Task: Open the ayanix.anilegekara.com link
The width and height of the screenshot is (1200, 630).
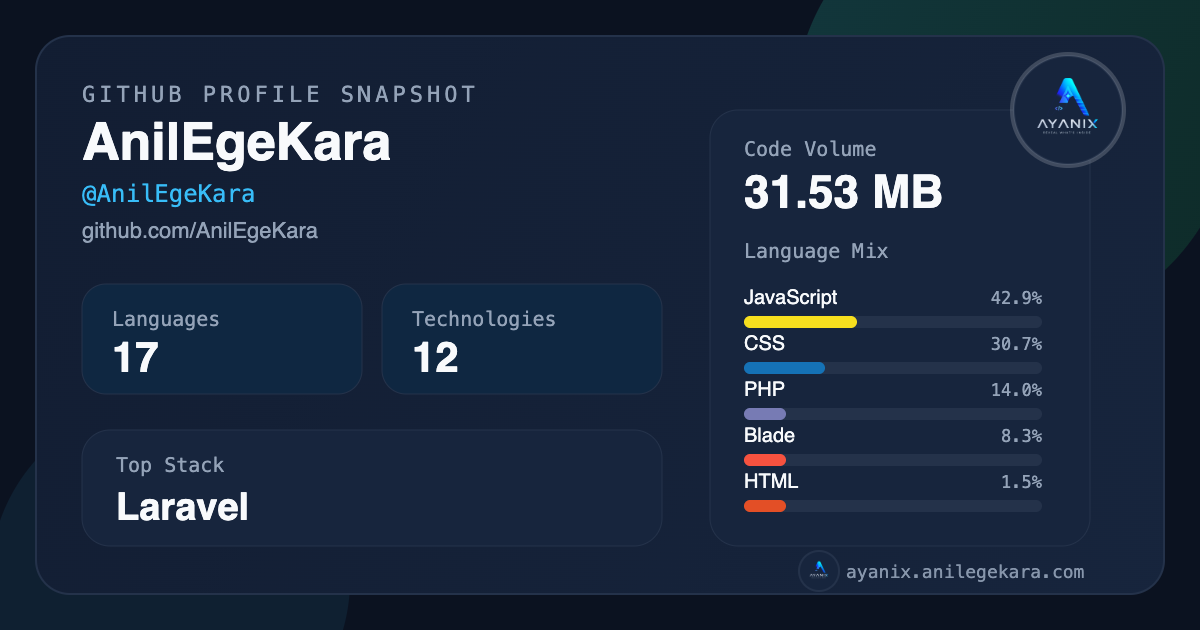Action: tap(965, 573)
